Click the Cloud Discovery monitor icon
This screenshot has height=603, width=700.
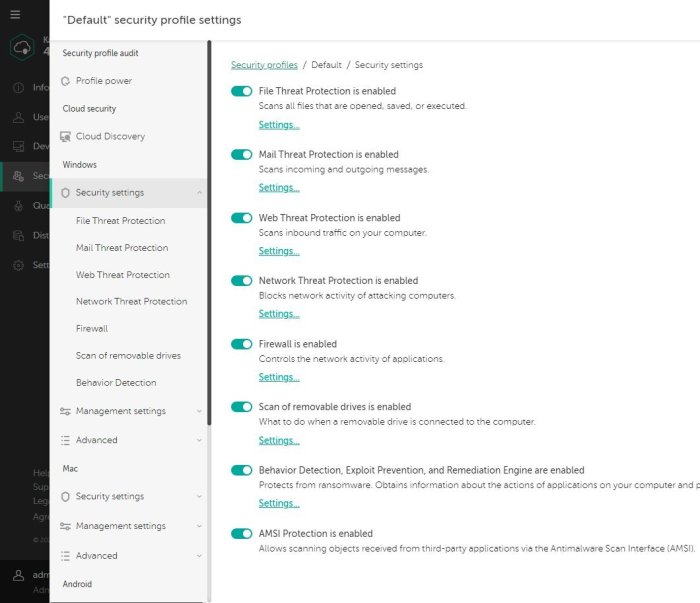[66, 137]
